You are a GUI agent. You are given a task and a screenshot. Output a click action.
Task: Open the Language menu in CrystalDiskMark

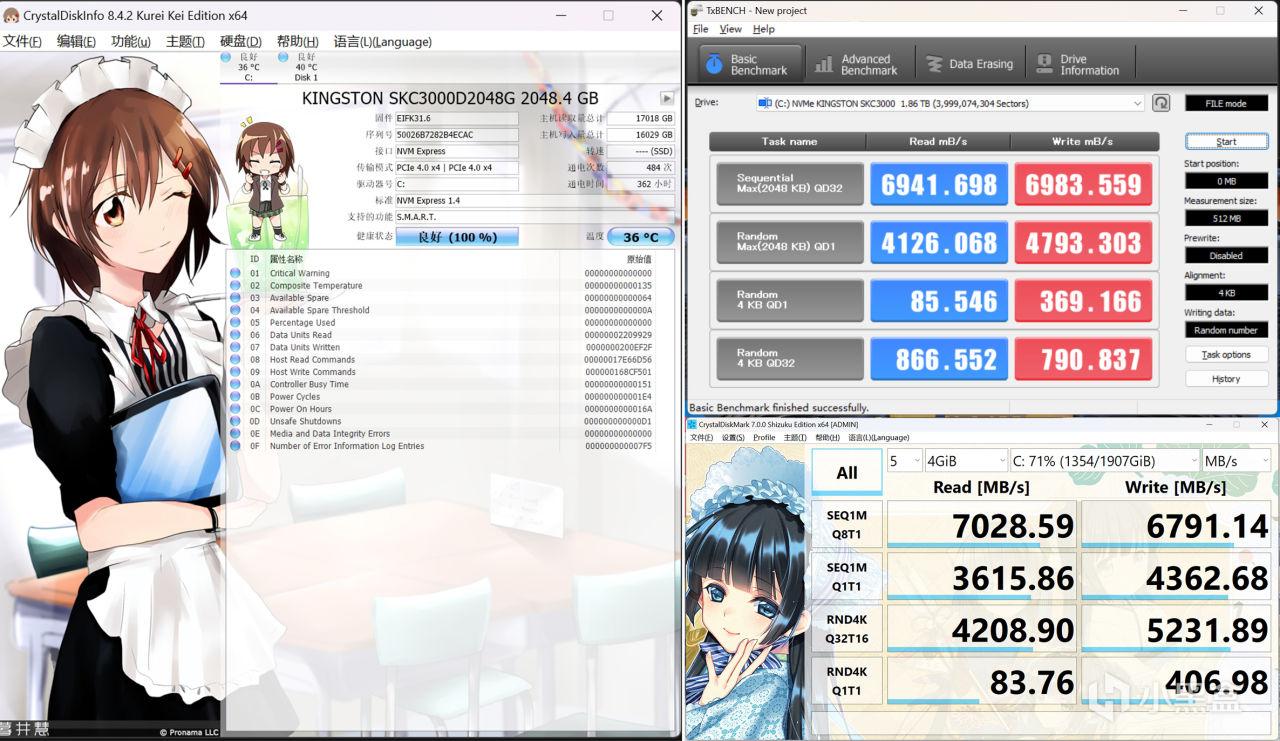[879, 437]
